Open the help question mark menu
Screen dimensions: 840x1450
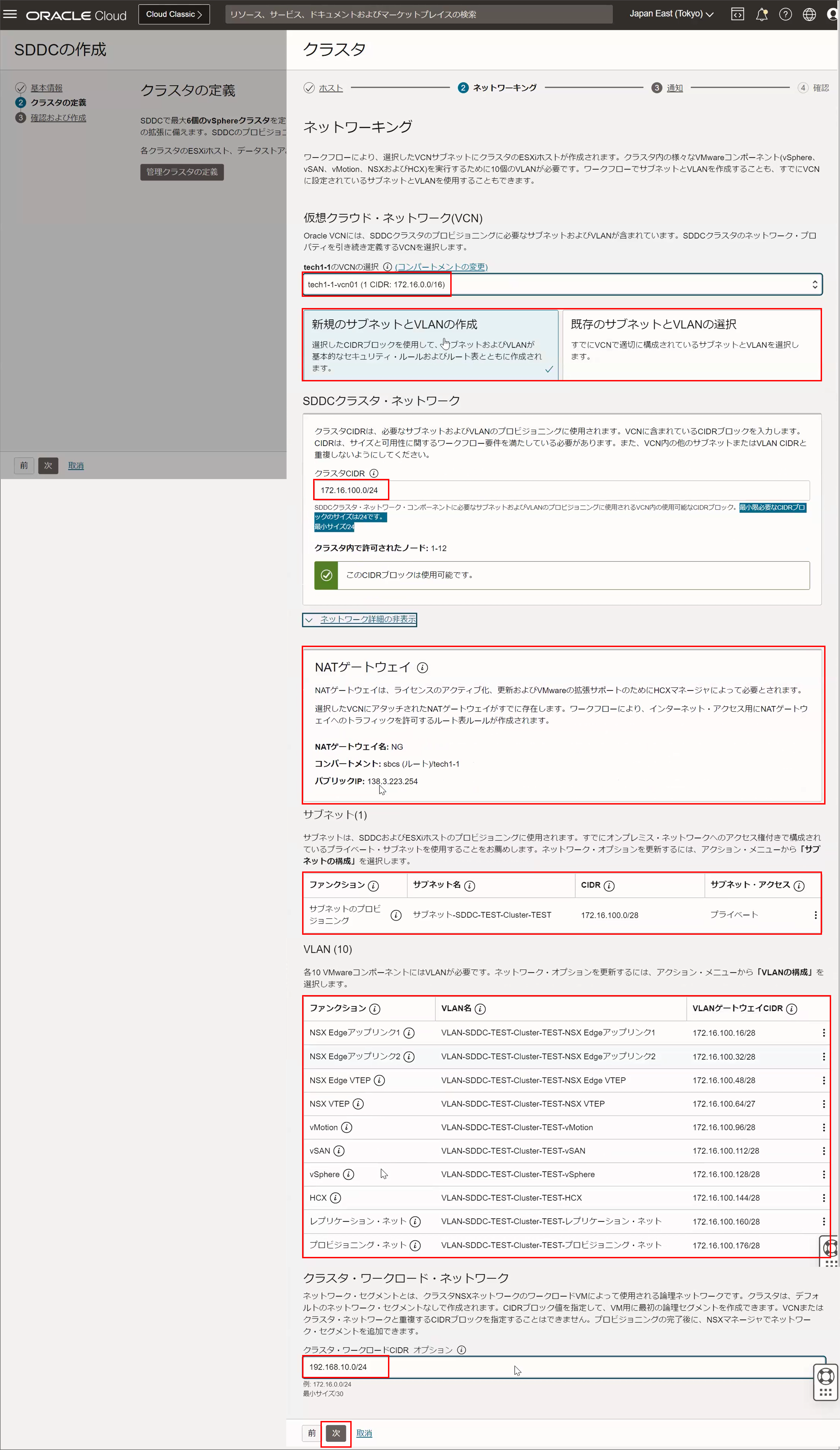click(x=785, y=14)
